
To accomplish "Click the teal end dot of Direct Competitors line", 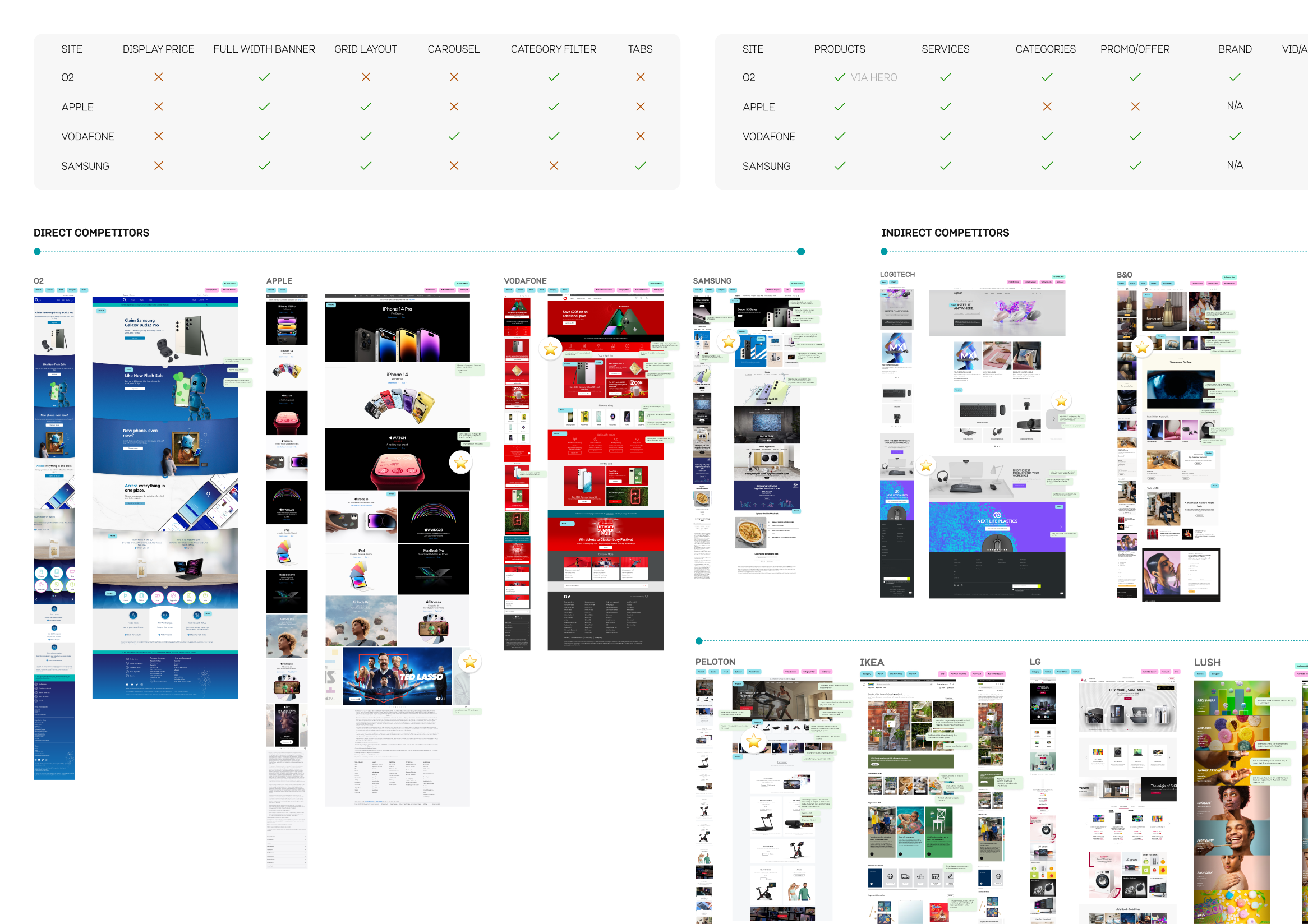I will [801, 252].
